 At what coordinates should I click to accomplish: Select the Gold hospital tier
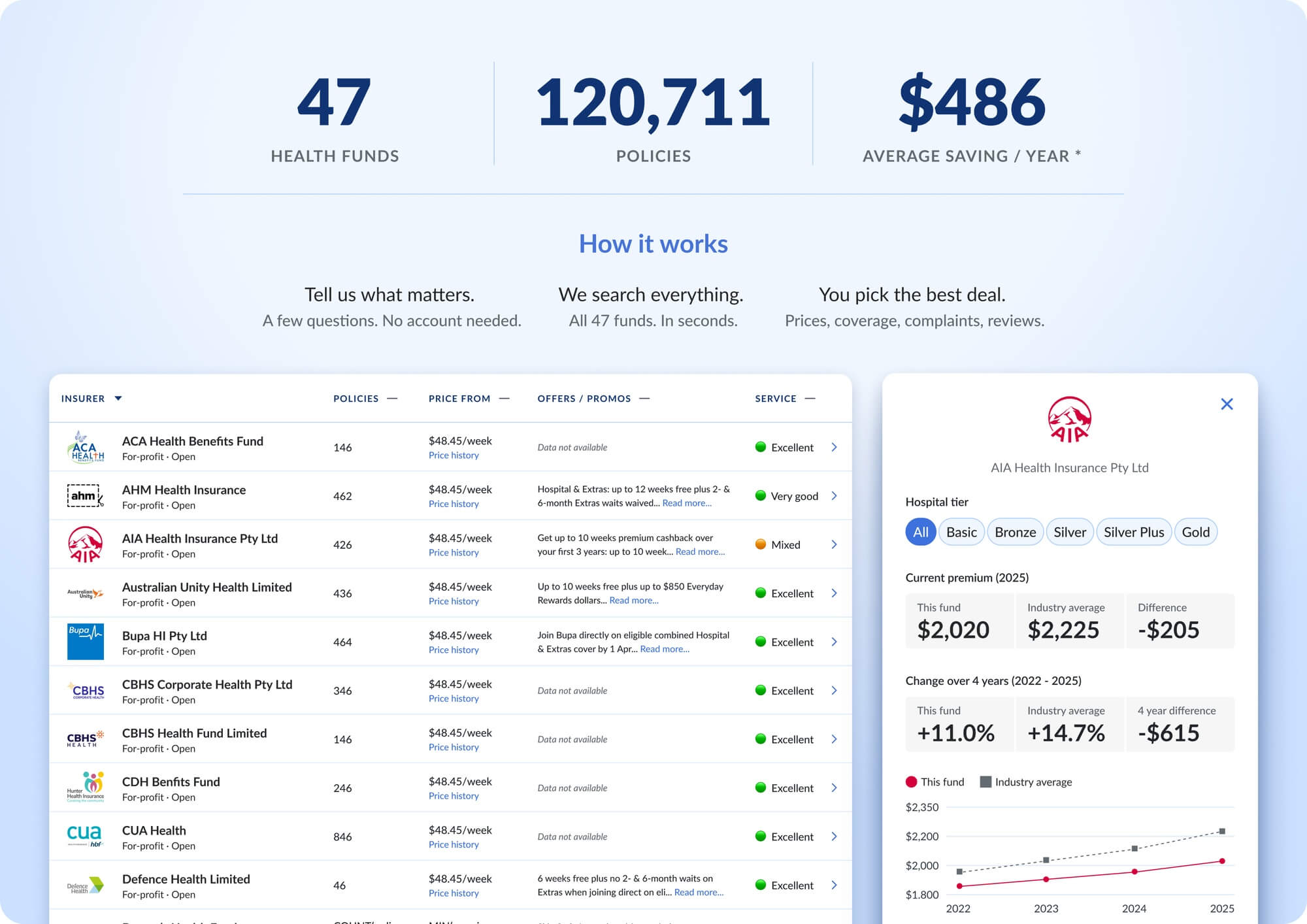pyautogui.click(x=1195, y=532)
